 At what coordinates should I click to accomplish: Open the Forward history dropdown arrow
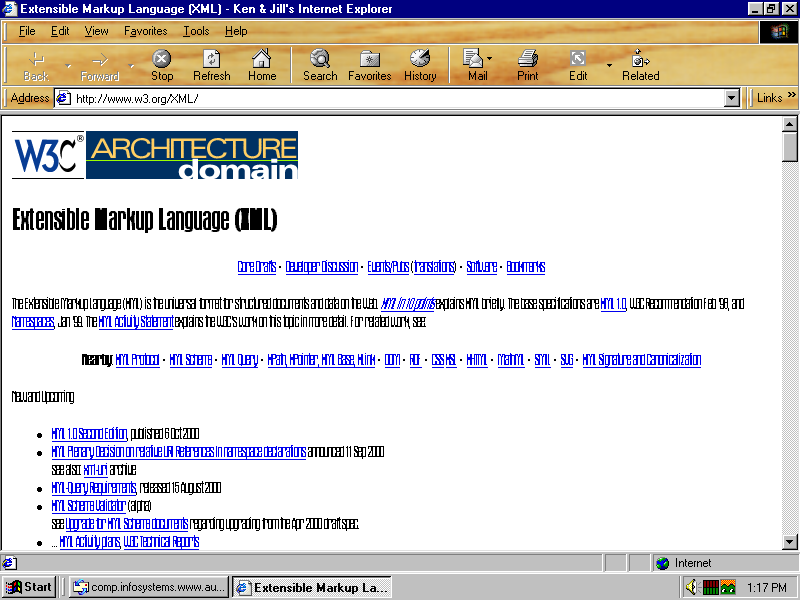coord(131,66)
